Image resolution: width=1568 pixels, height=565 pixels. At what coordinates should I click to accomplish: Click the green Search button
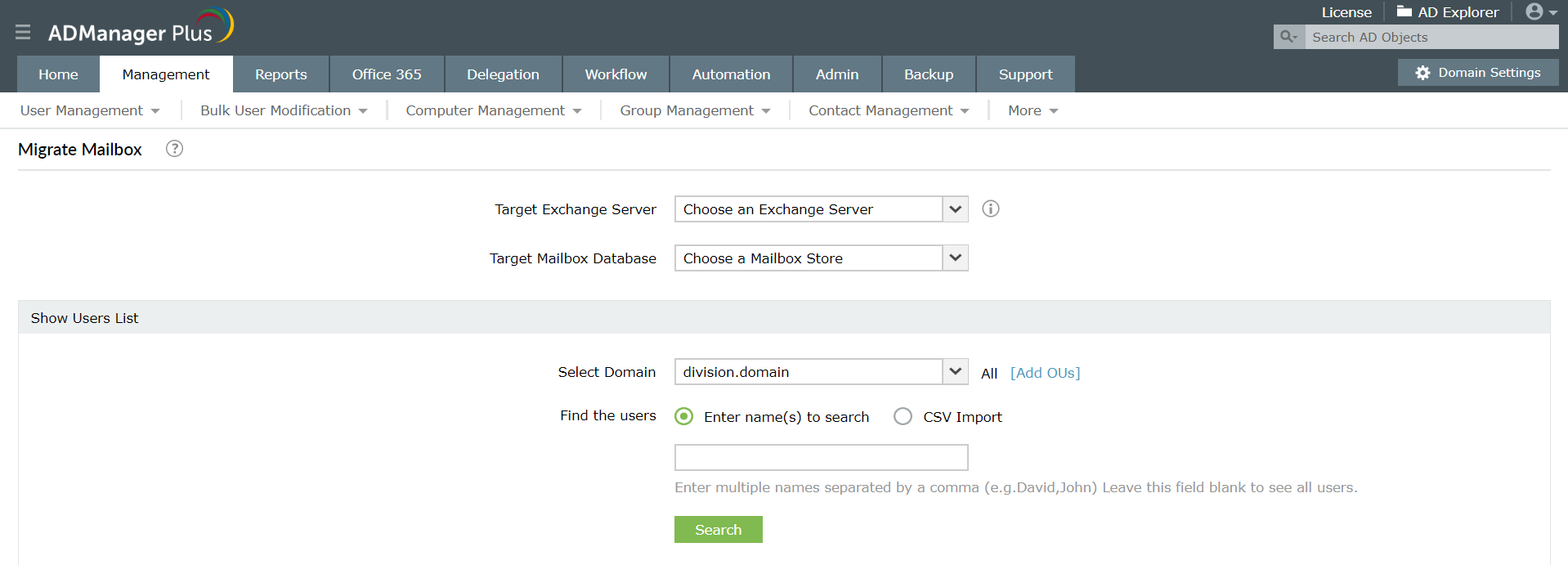pyautogui.click(x=718, y=530)
